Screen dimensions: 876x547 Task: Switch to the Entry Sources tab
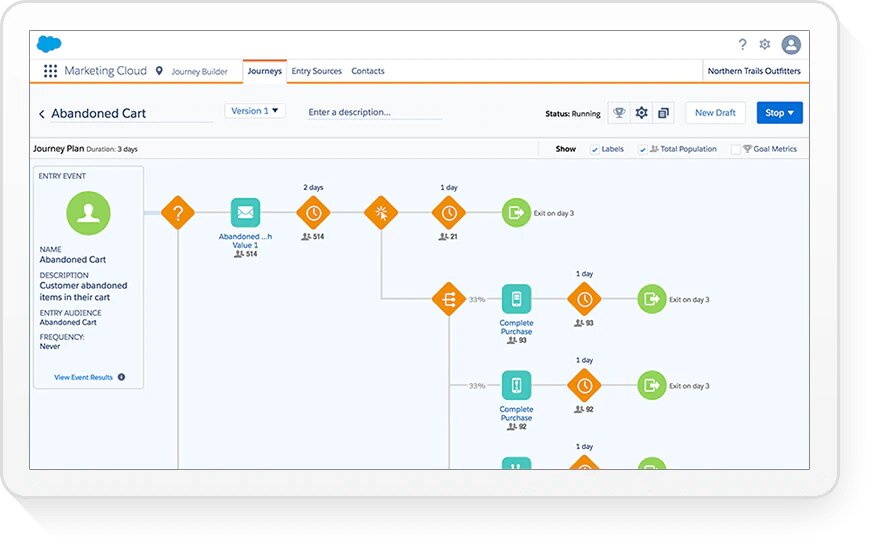(x=316, y=71)
